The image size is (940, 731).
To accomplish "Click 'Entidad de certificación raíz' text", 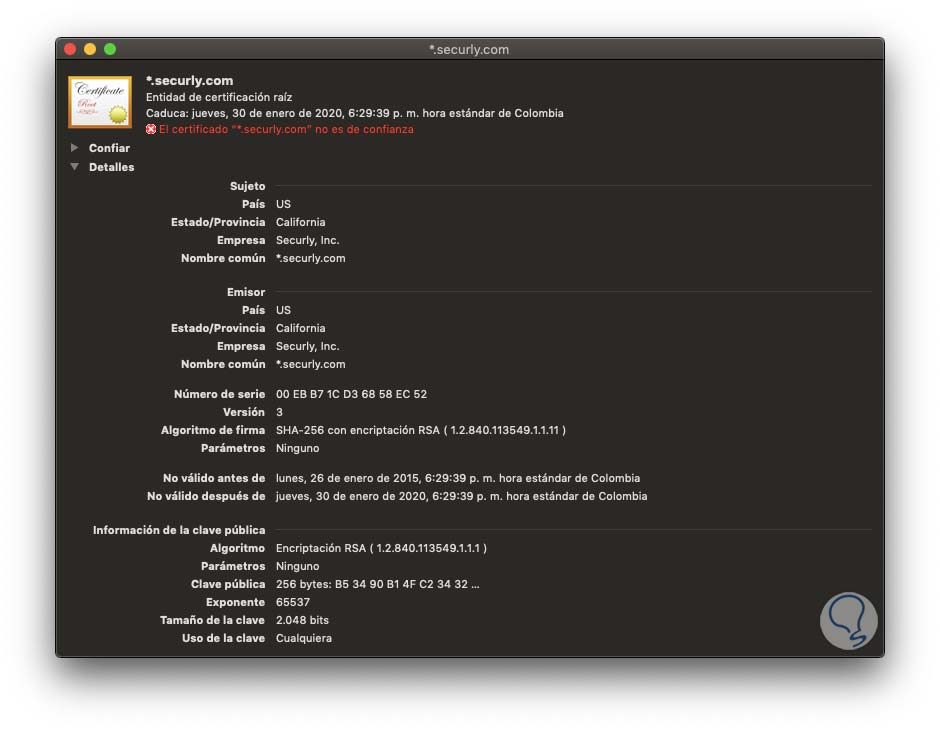I will click(219, 97).
